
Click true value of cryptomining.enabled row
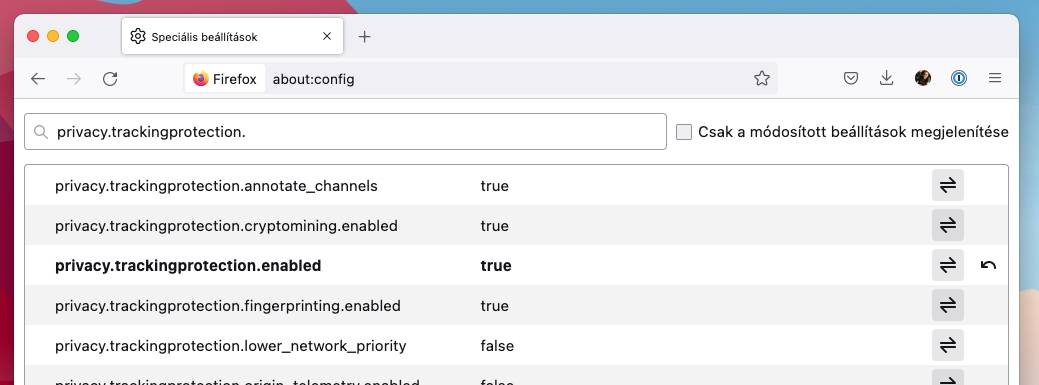click(x=494, y=226)
